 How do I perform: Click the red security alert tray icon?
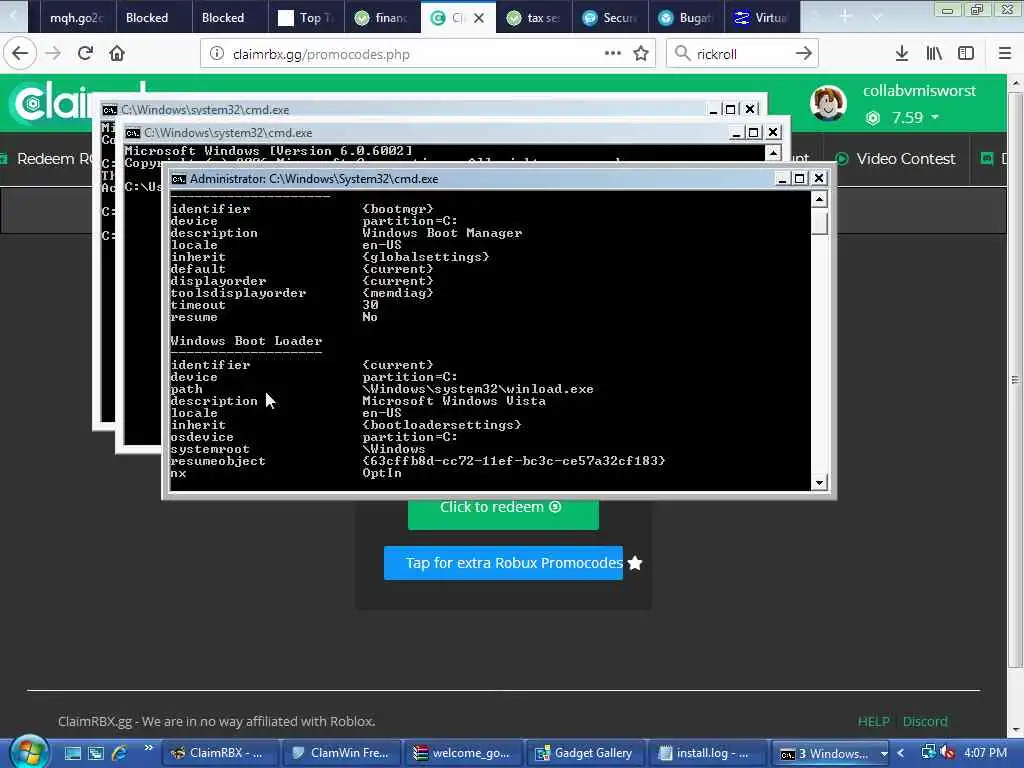click(948, 753)
